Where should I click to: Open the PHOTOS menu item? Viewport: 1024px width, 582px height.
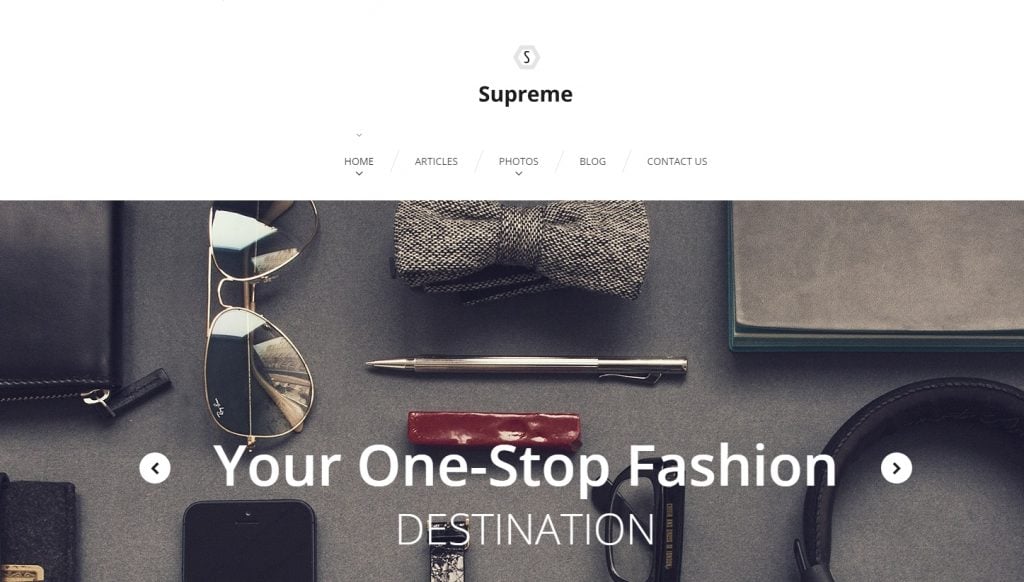(x=519, y=161)
